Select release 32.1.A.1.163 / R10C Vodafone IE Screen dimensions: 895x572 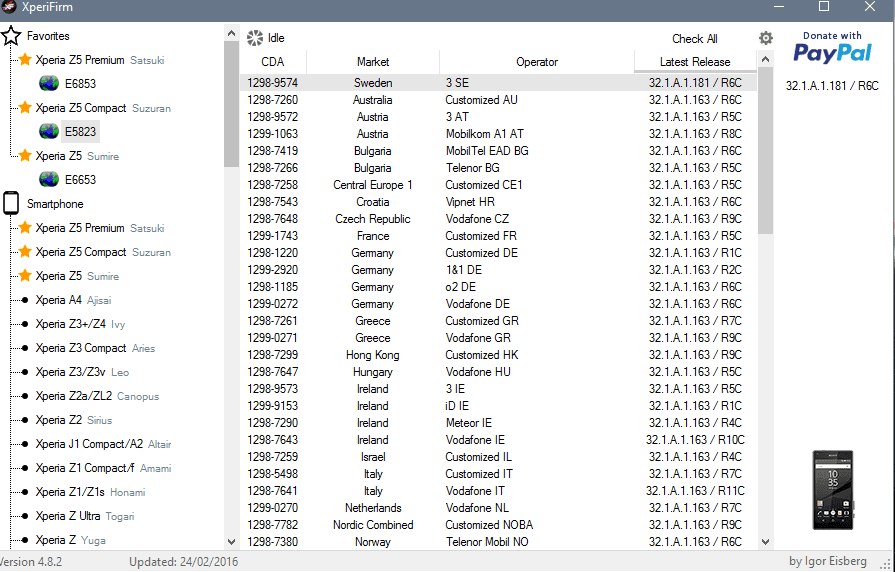[498, 440]
